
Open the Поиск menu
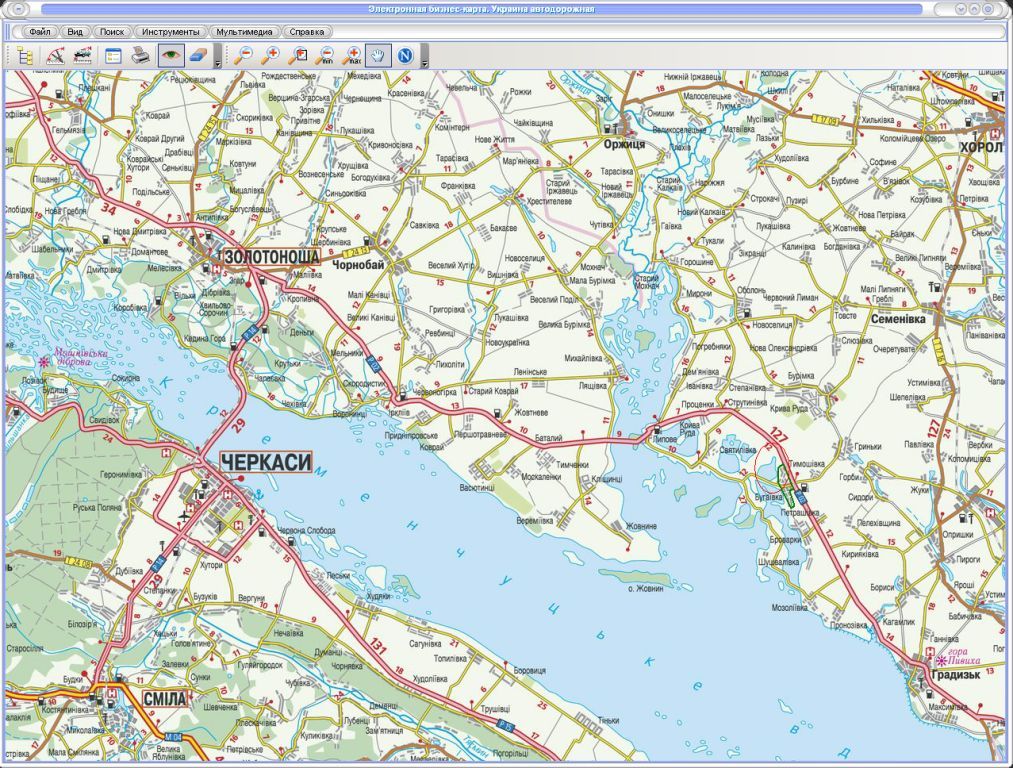[112, 32]
